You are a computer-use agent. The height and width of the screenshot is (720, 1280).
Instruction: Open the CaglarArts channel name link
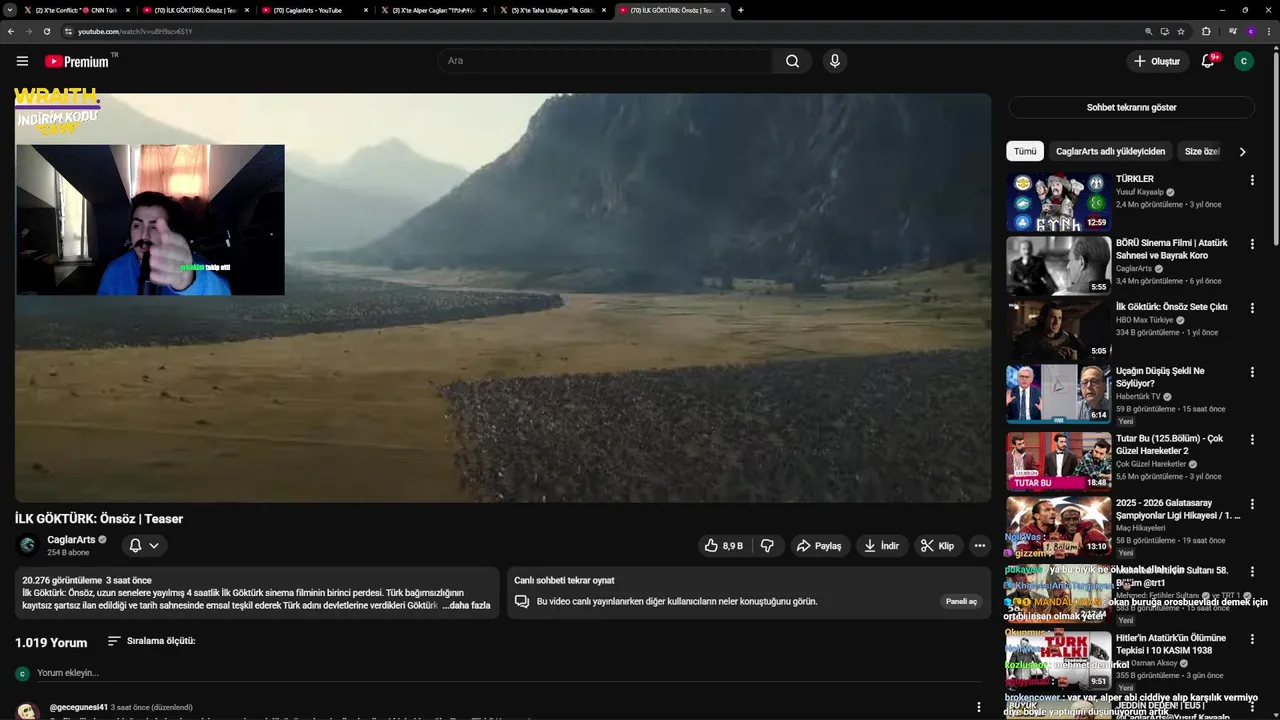tap(70, 540)
